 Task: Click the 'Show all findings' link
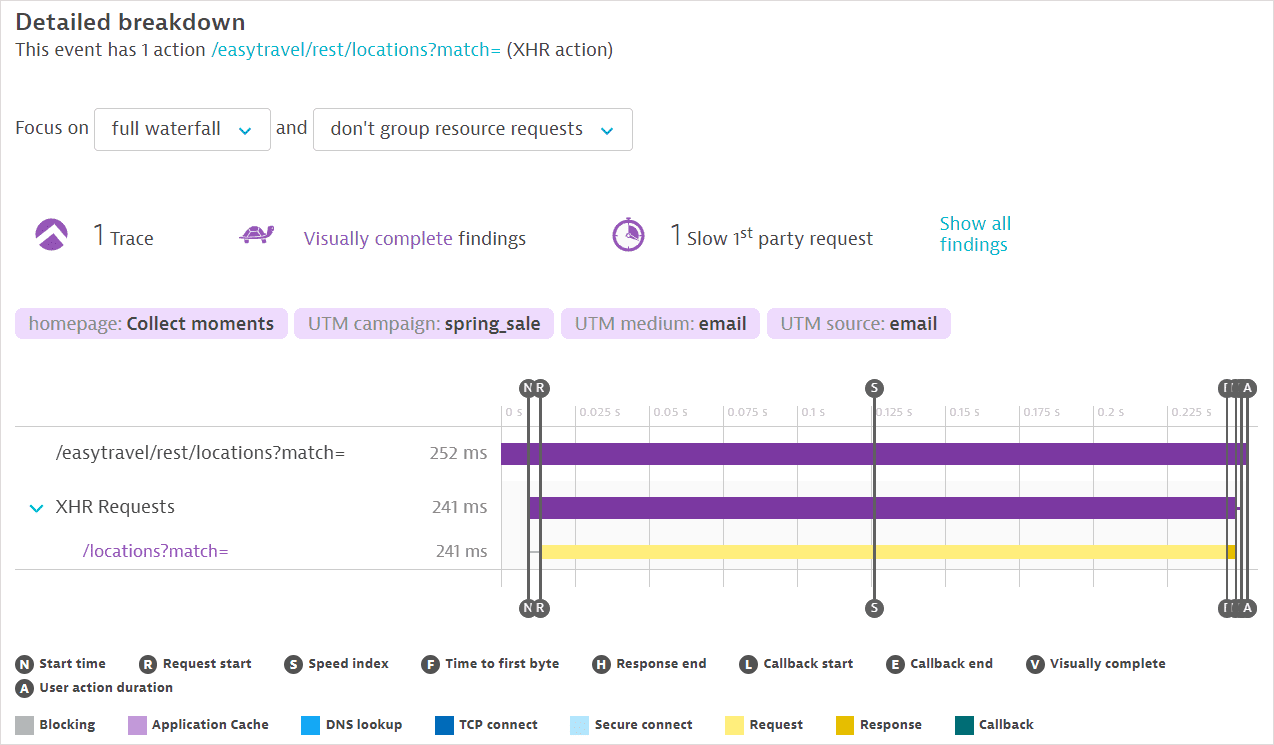tap(974, 234)
